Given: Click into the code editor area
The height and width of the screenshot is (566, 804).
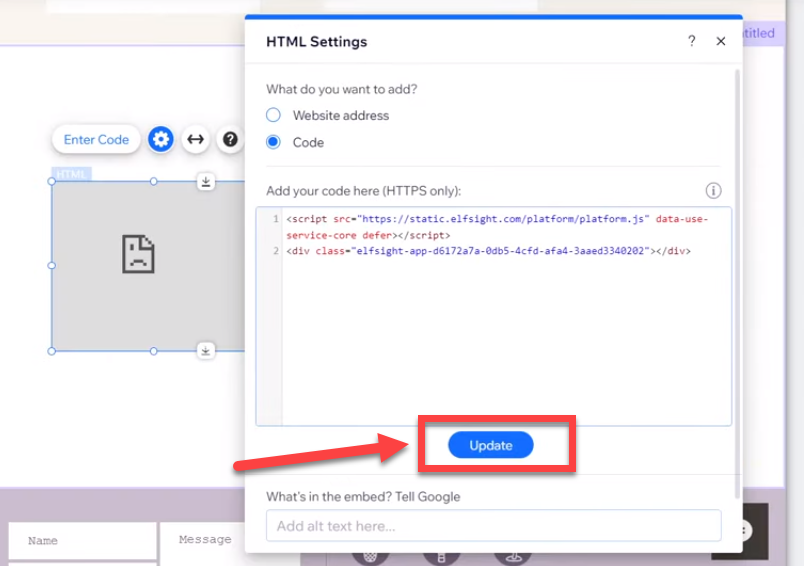Looking at the screenshot, I should click(x=494, y=316).
